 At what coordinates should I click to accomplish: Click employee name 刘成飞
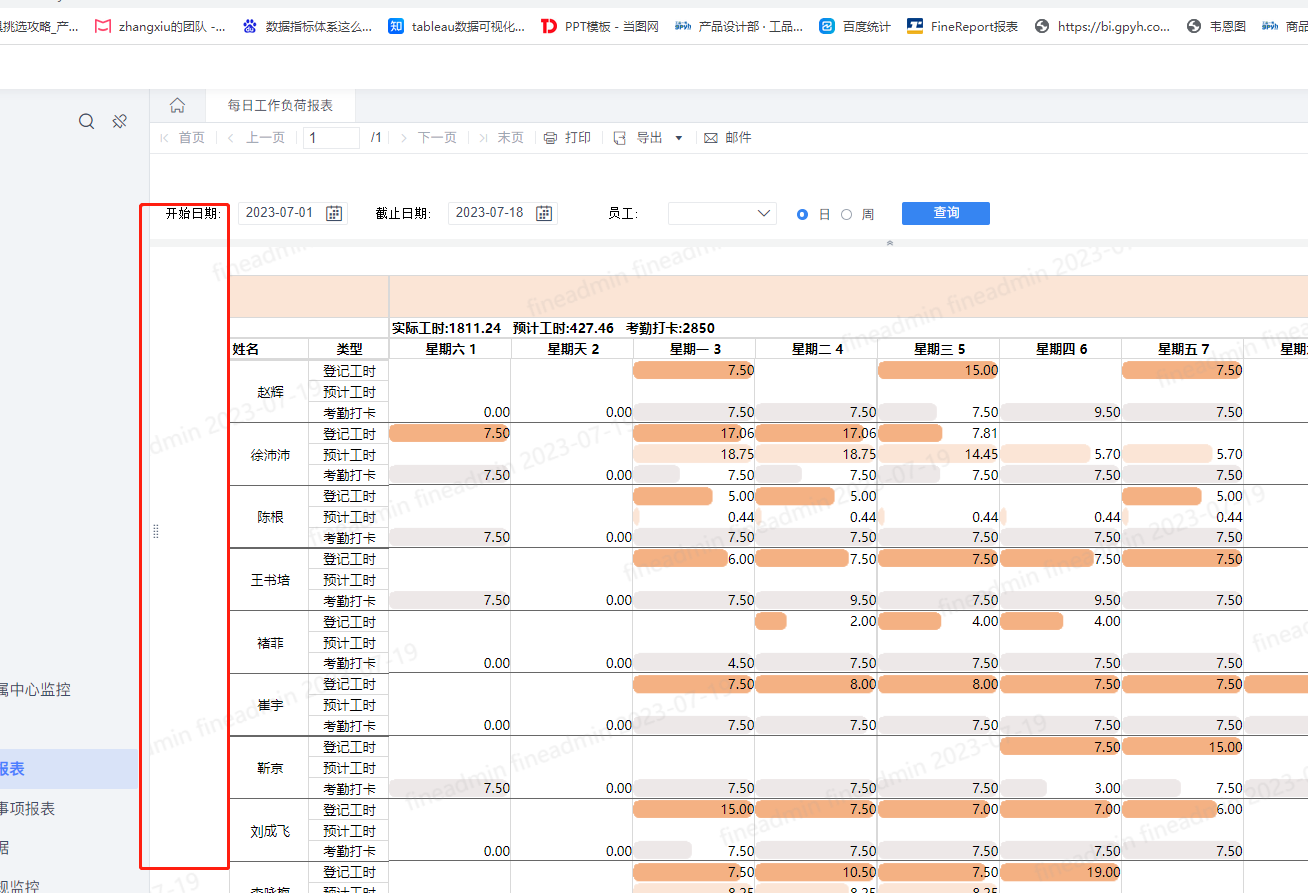tap(270, 831)
